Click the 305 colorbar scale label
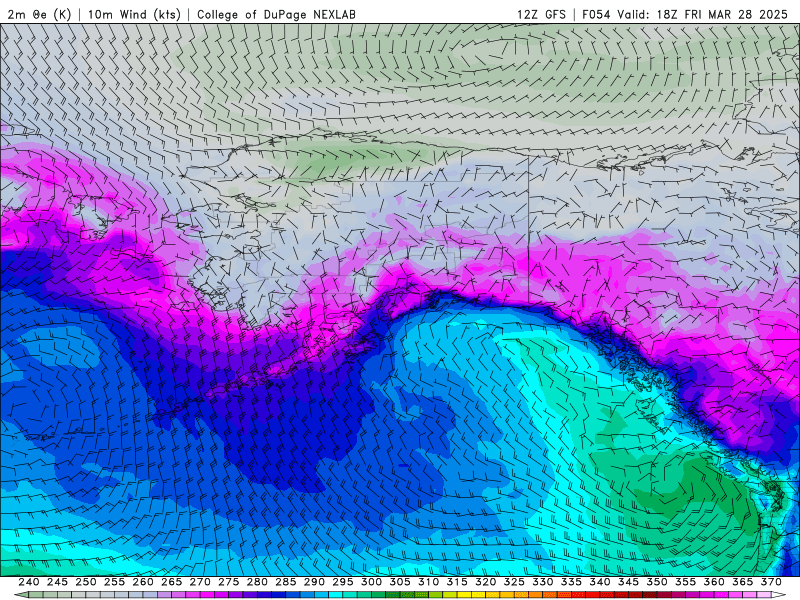This screenshot has height=600, width=800. (400, 582)
